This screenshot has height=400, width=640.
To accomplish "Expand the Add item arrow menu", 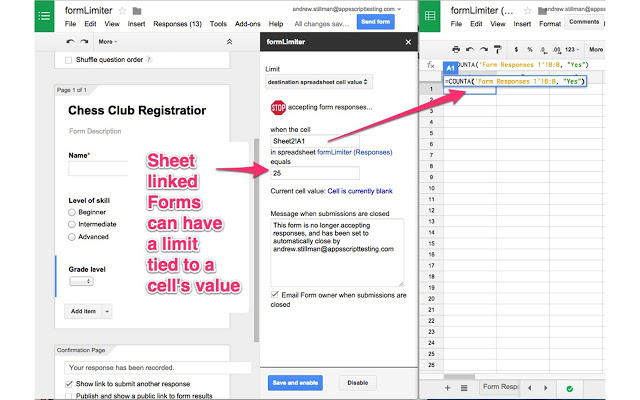I will (107, 311).
